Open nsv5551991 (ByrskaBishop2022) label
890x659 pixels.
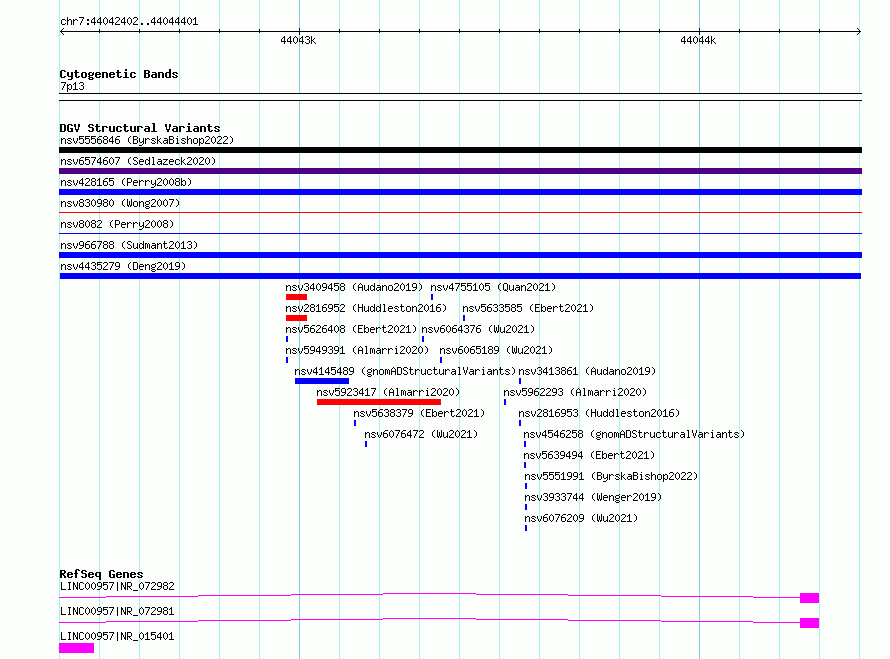[611, 476]
